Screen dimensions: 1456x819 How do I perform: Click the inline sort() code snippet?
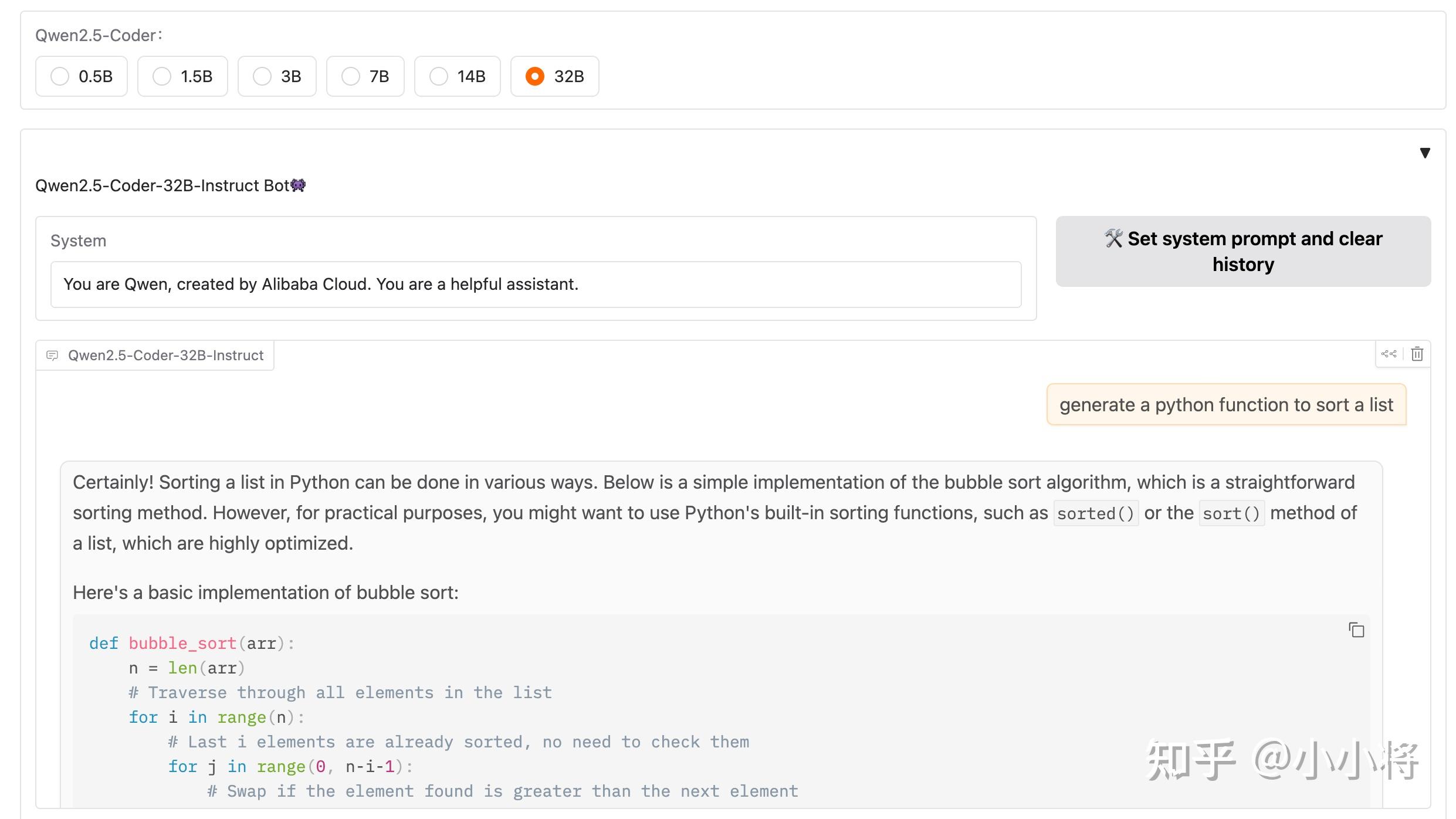[x=1231, y=513]
